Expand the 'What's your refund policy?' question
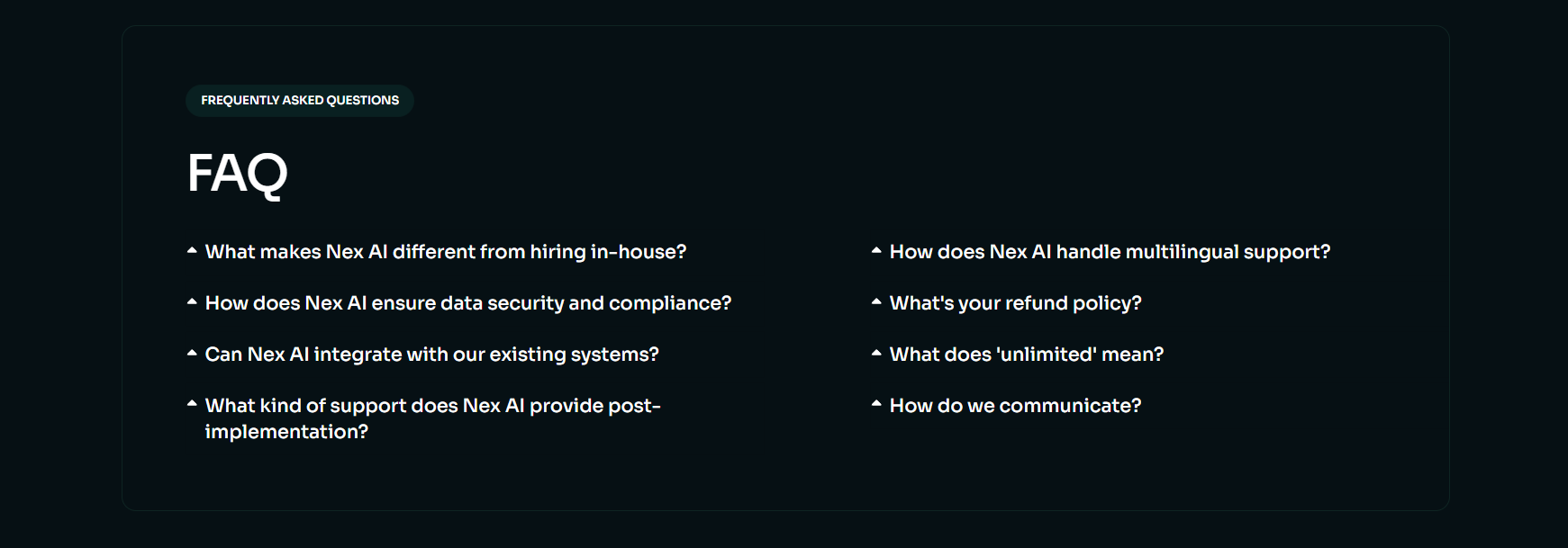This screenshot has width=1568, height=548. [x=1015, y=303]
